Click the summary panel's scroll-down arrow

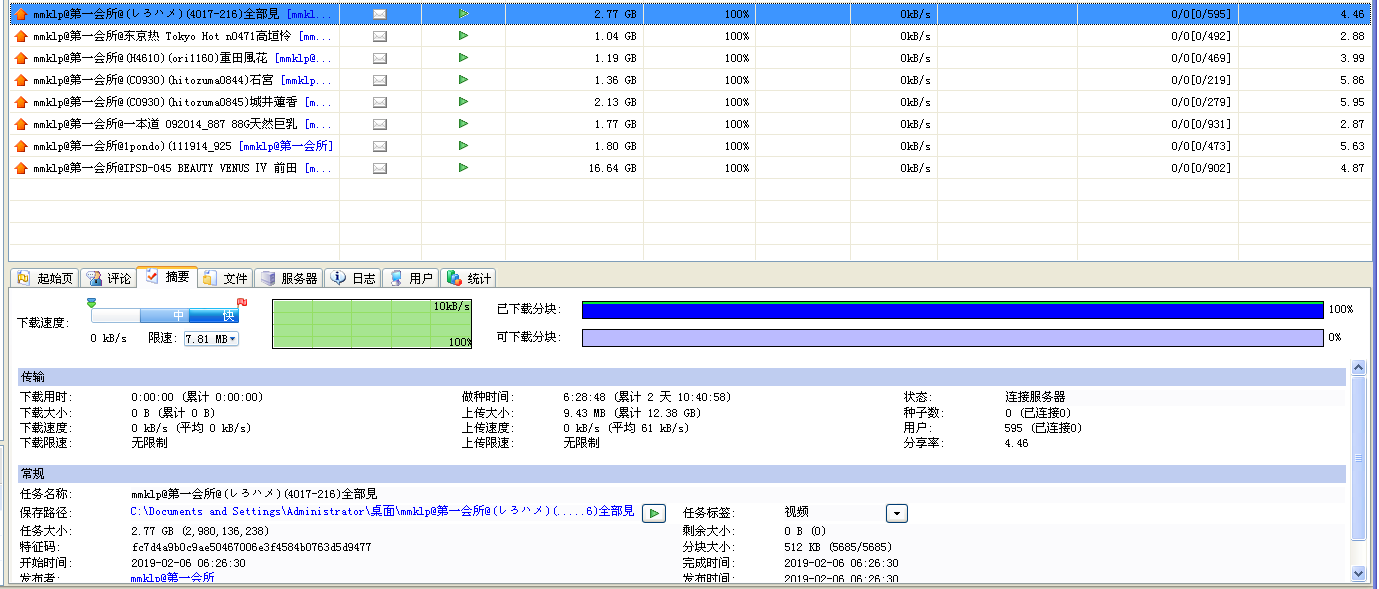click(1358, 573)
